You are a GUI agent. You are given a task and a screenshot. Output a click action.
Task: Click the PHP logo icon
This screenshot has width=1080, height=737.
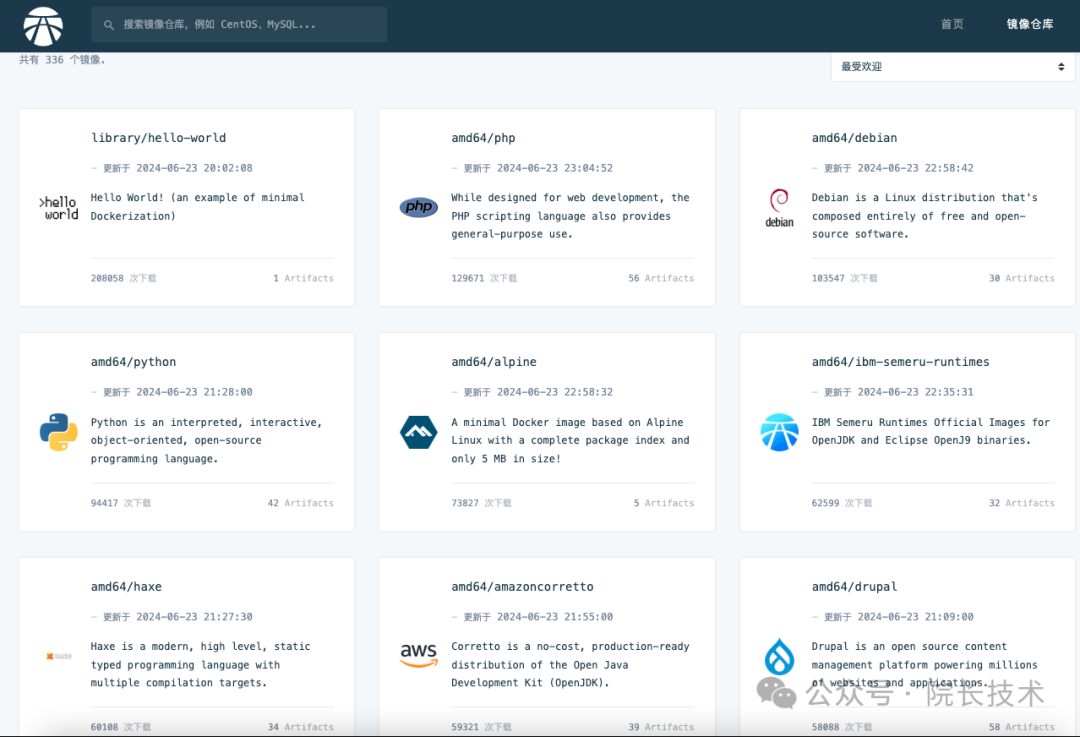coord(419,207)
